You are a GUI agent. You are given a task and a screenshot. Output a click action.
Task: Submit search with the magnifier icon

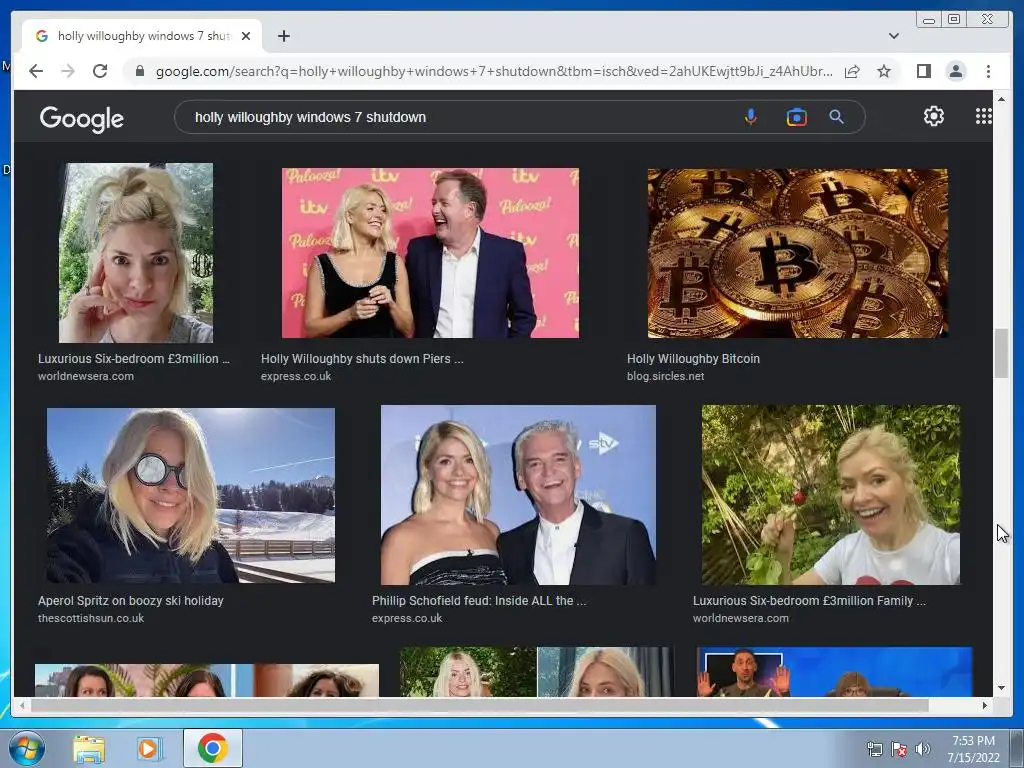[837, 117]
